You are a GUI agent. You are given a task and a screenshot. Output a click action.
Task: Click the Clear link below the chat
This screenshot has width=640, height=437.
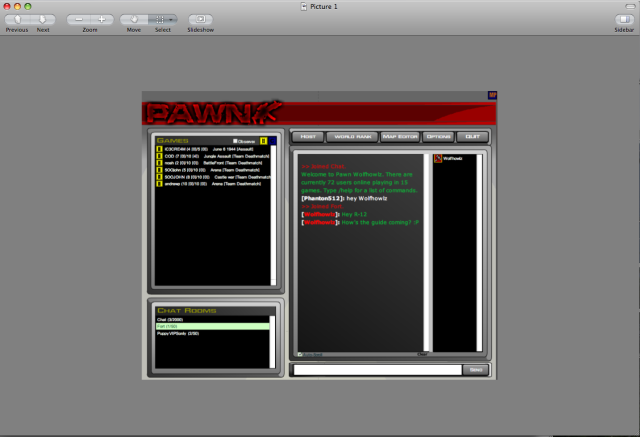click(x=422, y=354)
